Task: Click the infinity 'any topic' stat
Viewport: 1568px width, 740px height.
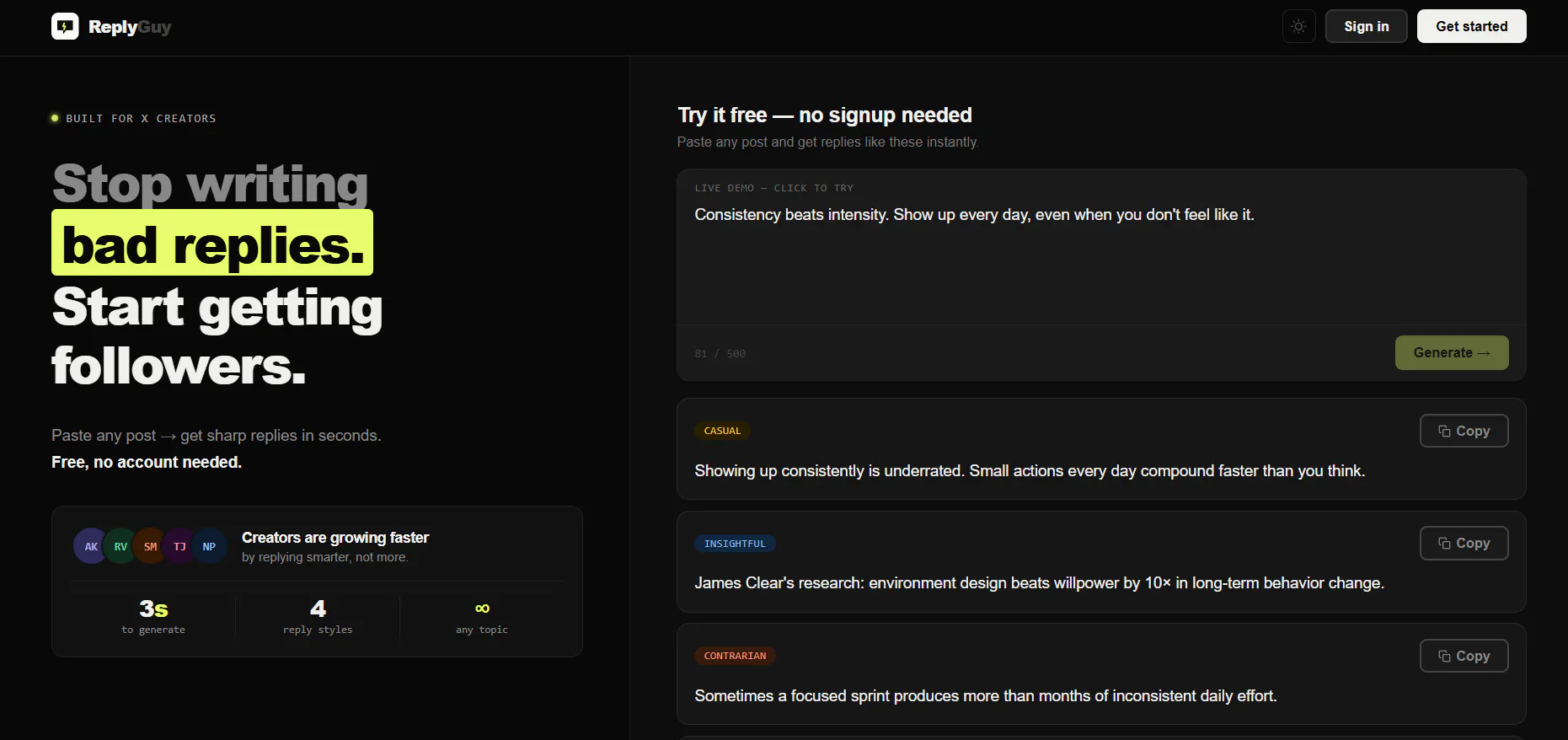Action: tap(482, 617)
